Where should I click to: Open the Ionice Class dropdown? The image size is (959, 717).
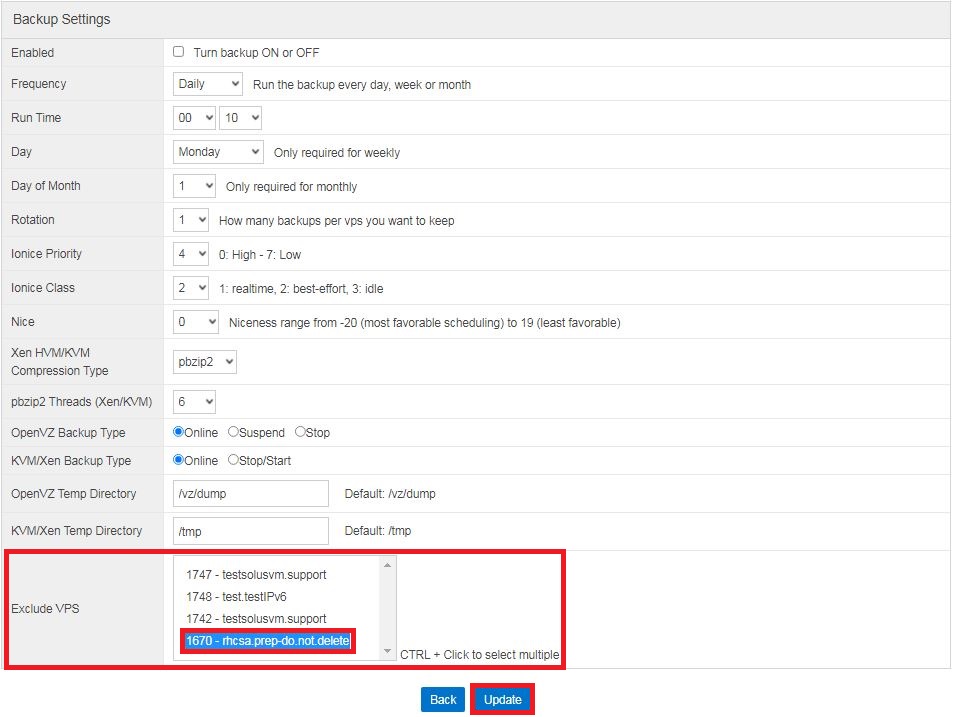click(x=191, y=288)
